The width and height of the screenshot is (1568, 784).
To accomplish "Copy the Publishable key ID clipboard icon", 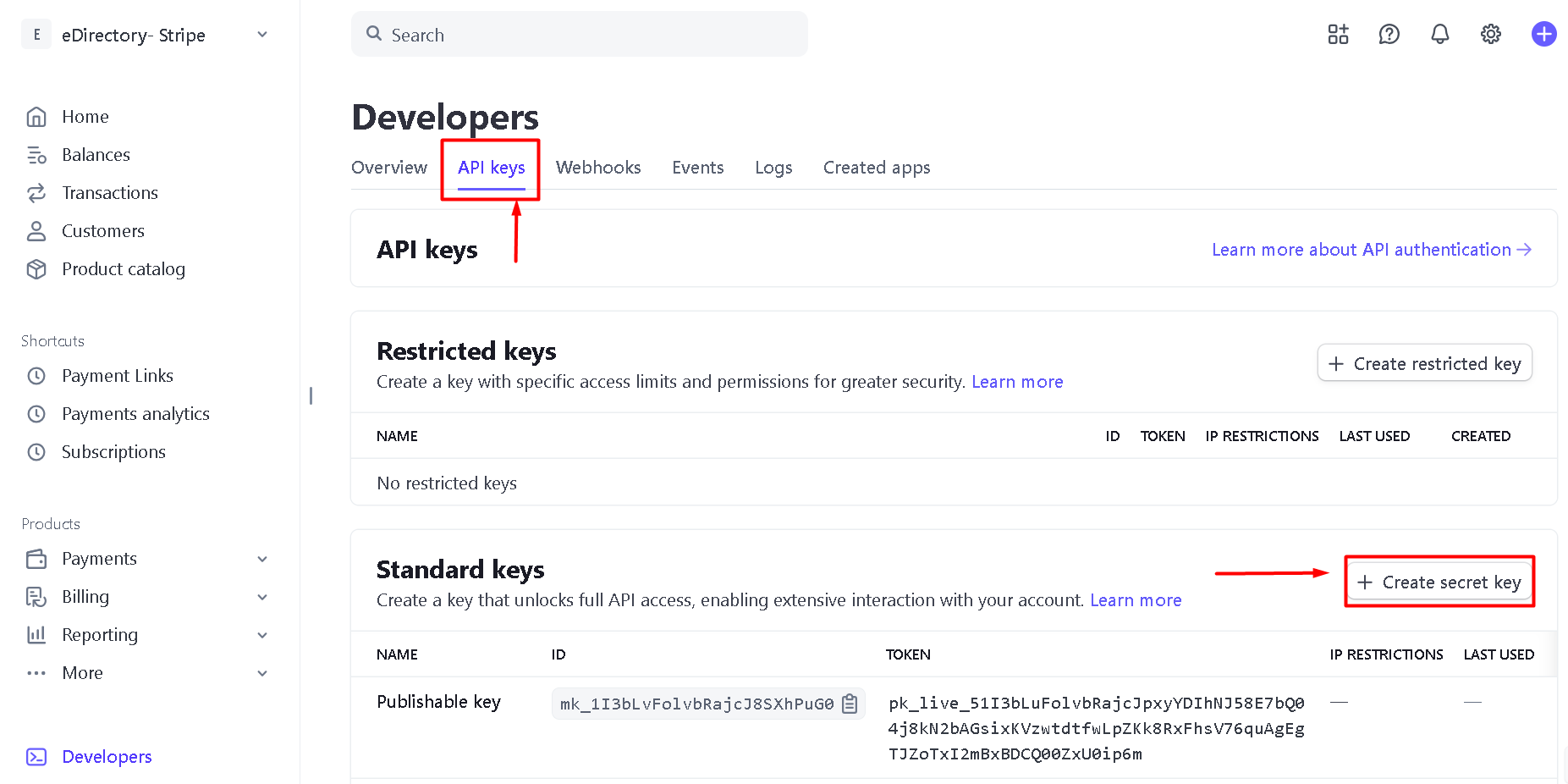I will [850, 704].
